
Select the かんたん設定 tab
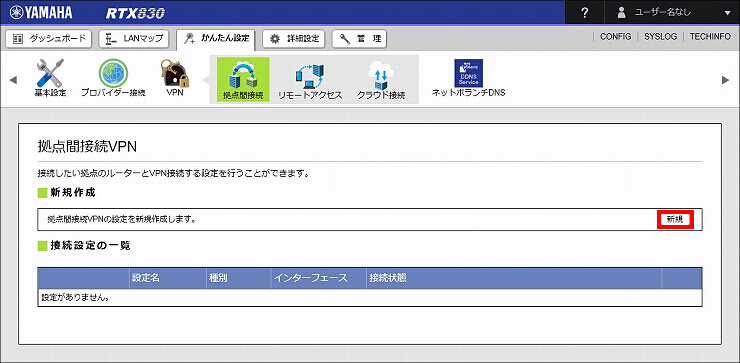[216, 40]
